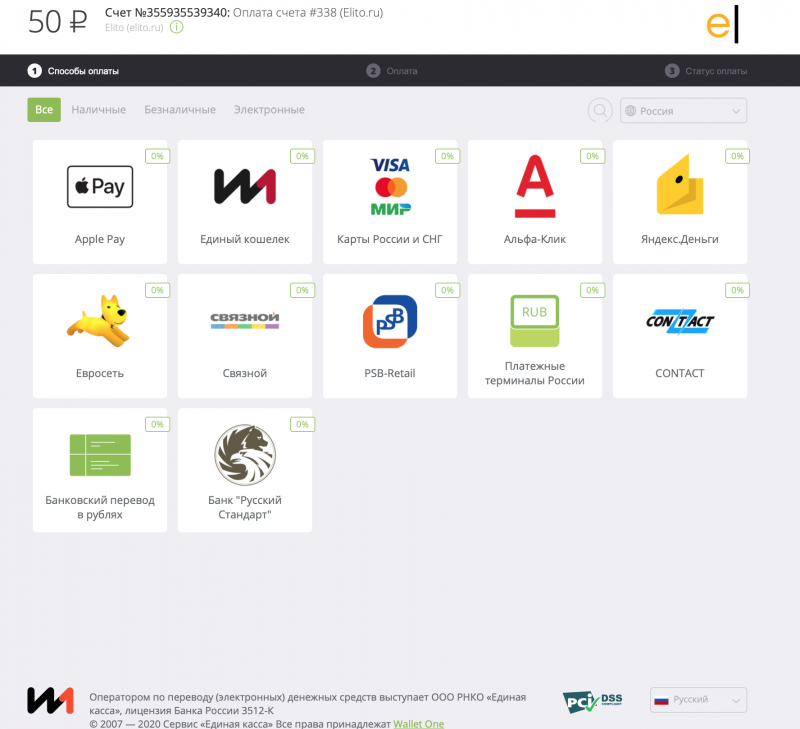Choose the Яндекс.Деньги yellow wallet icon

pos(680,184)
